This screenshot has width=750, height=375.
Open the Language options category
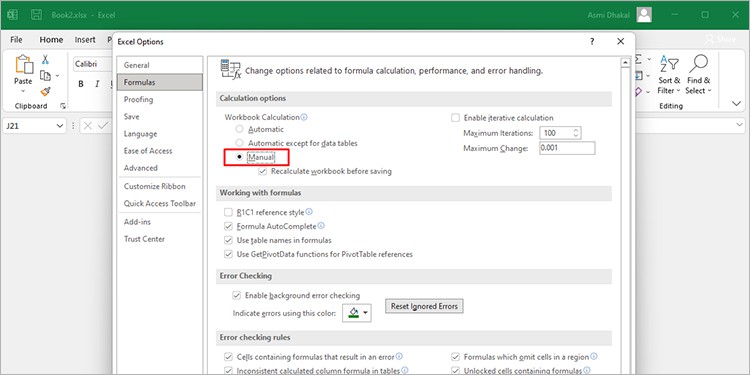[160, 134]
